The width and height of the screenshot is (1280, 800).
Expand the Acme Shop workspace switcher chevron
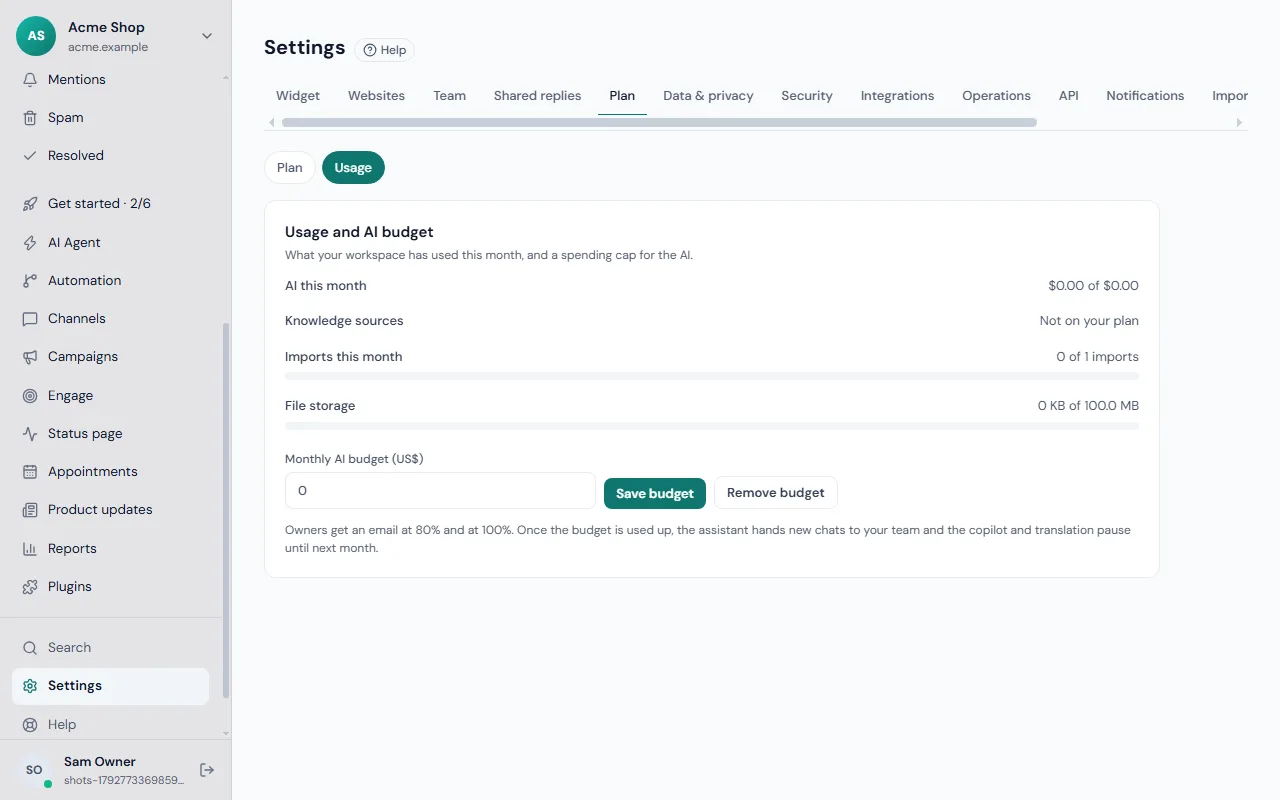click(x=207, y=36)
